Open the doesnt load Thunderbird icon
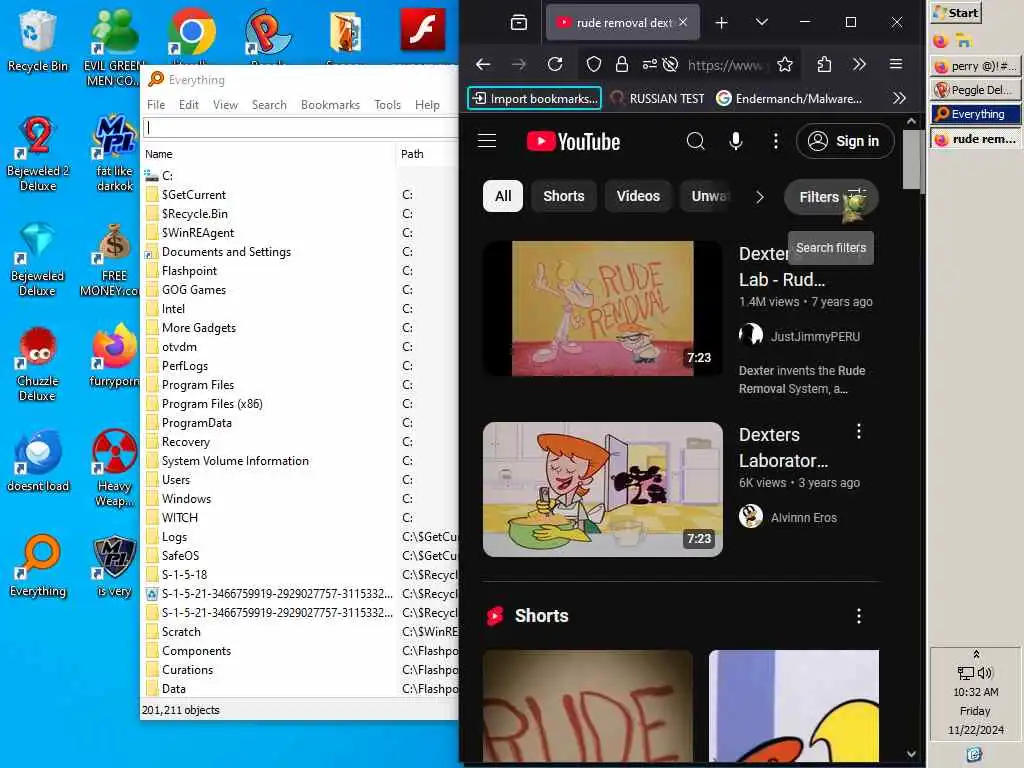Image resolution: width=1024 pixels, height=768 pixels. [x=37, y=461]
